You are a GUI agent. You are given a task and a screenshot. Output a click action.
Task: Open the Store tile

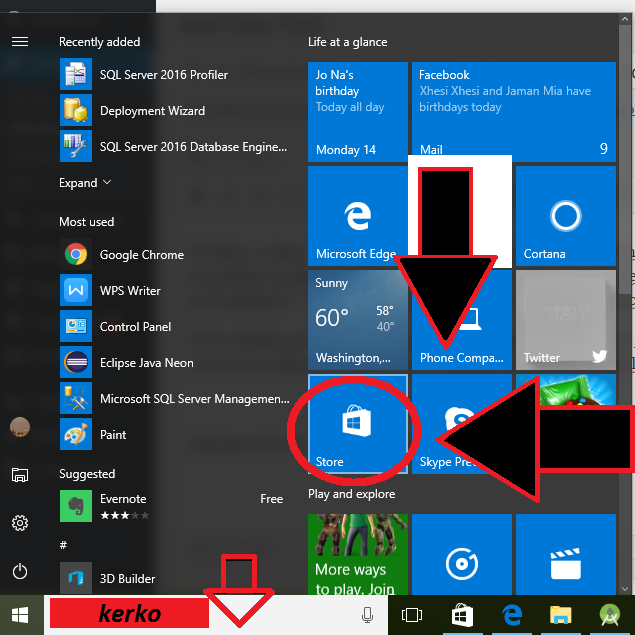point(357,423)
